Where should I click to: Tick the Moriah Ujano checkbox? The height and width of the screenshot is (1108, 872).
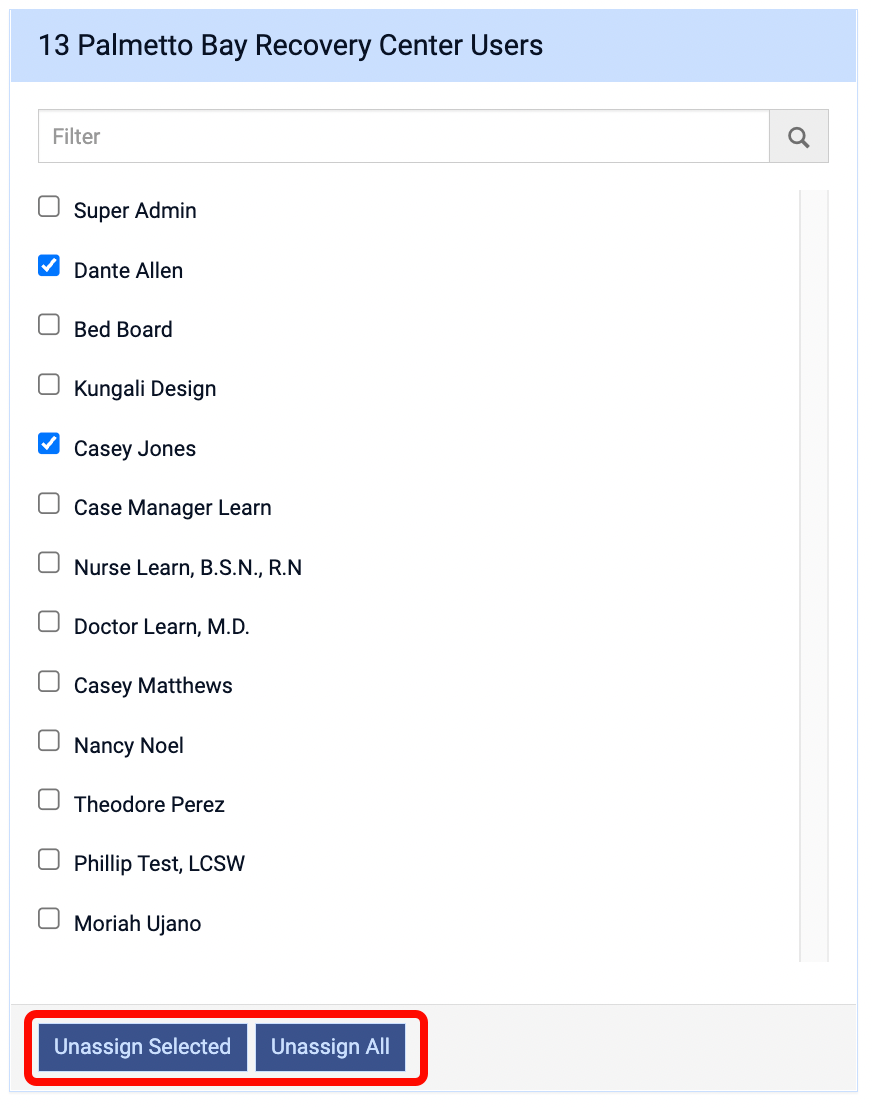tap(49, 919)
